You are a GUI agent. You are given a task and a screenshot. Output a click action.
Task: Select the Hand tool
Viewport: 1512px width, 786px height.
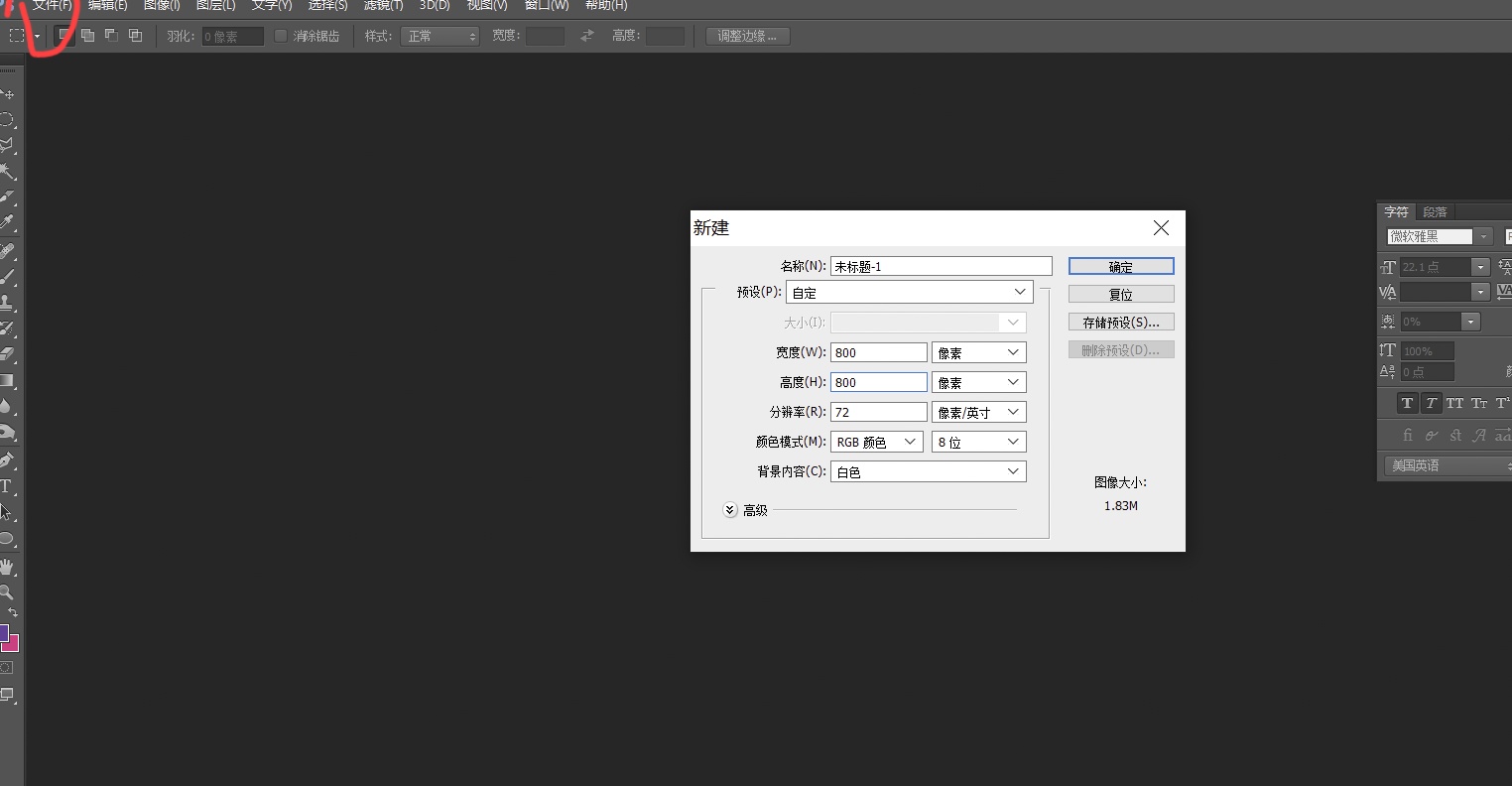(x=7, y=567)
